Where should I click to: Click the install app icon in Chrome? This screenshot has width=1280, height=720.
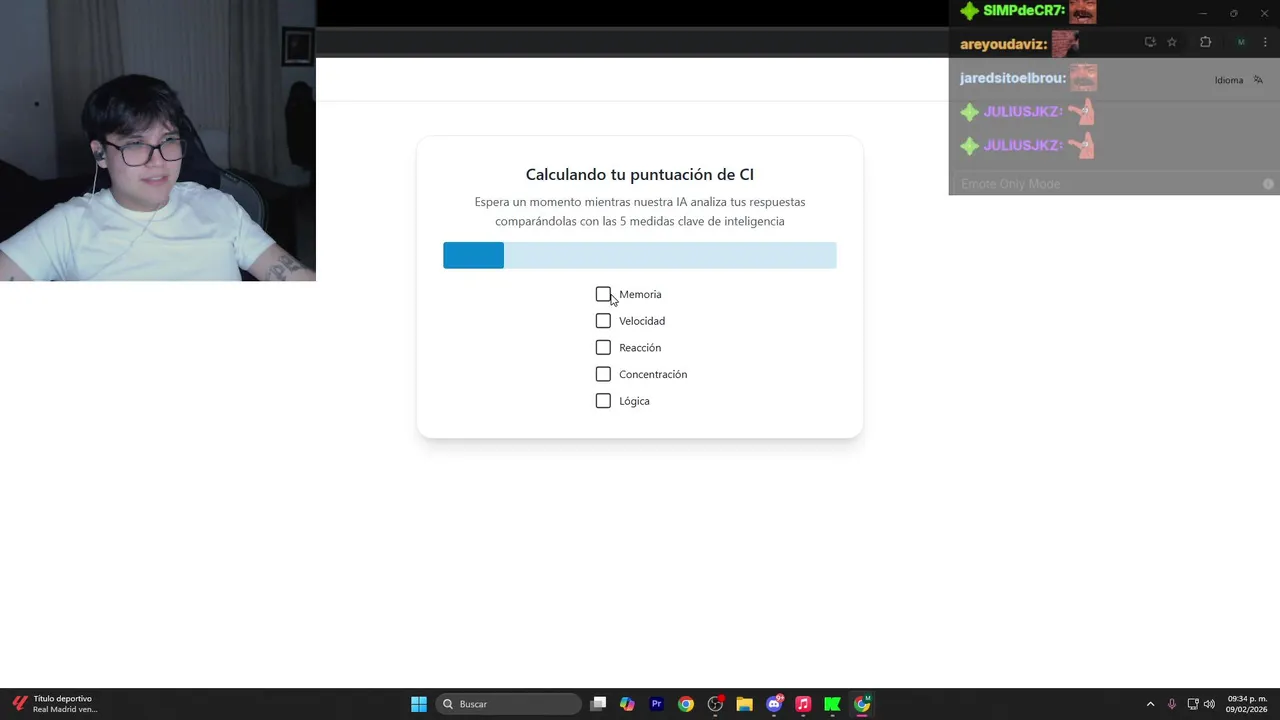coord(1150,42)
